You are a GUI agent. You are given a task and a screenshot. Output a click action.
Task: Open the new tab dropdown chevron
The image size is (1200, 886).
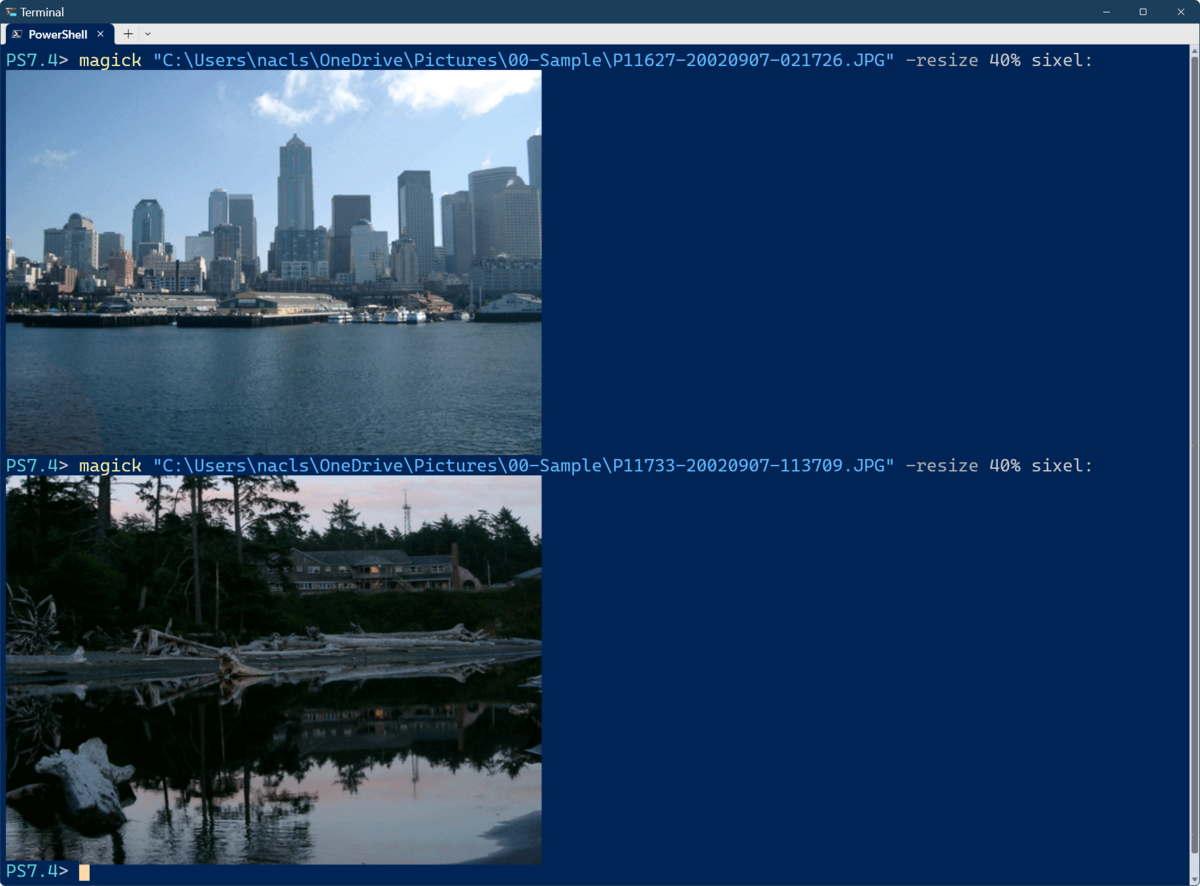(x=148, y=33)
